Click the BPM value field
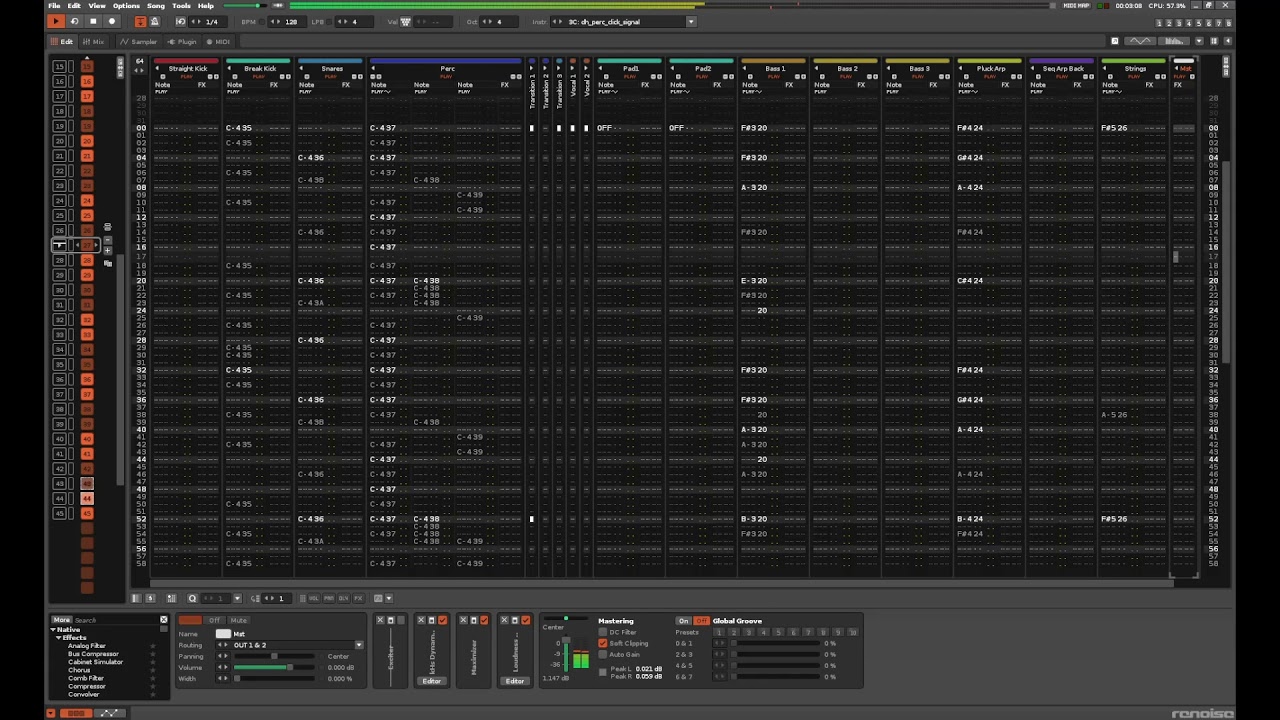Image resolution: width=1280 pixels, height=720 pixels. point(291,21)
